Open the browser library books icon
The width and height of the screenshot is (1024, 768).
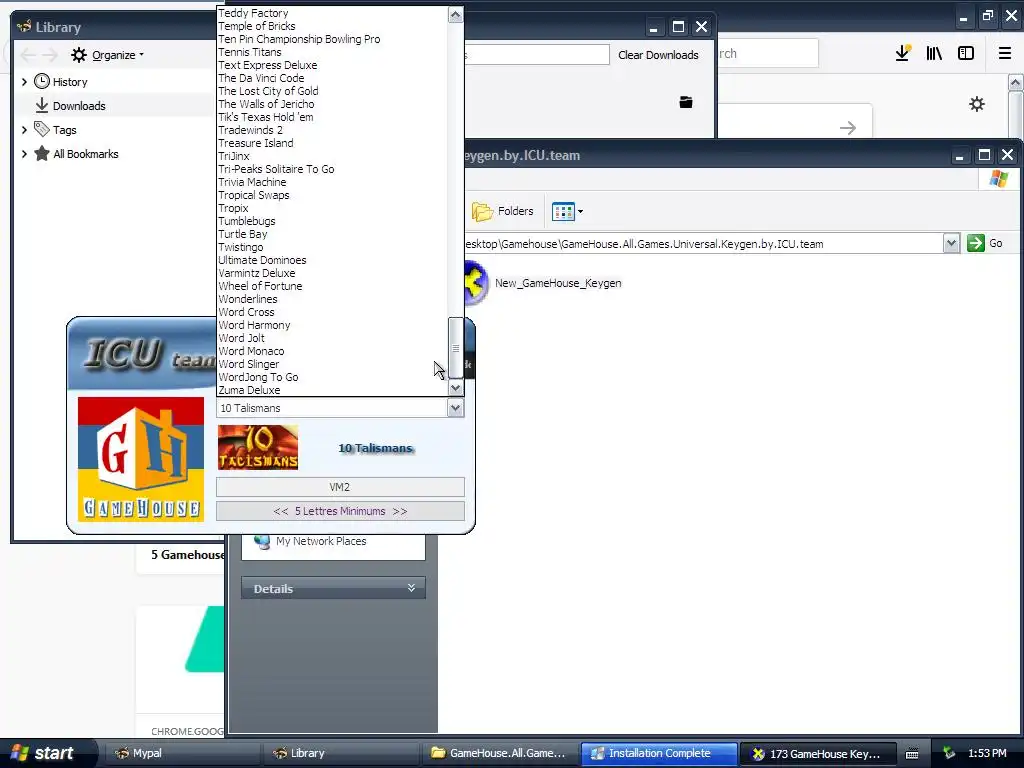[x=934, y=54]
